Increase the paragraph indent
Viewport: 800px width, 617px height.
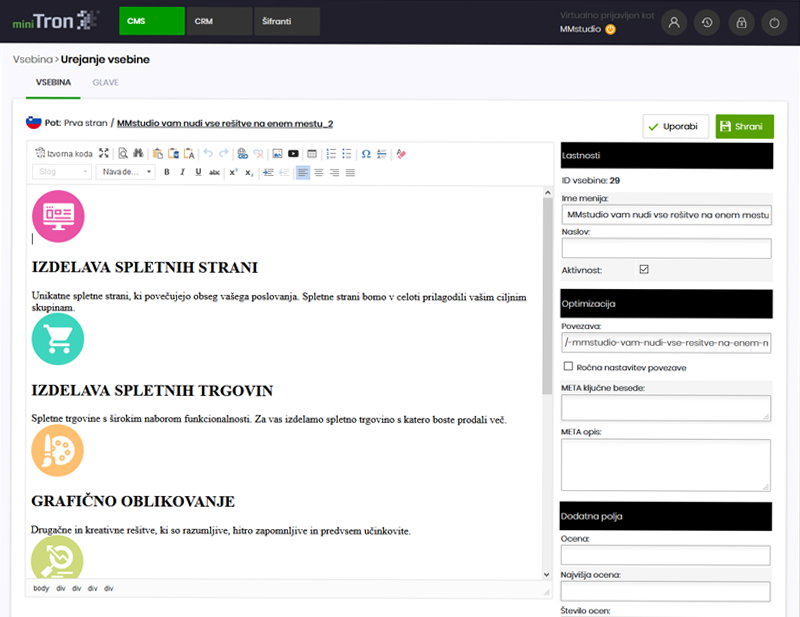pos(268,172)
